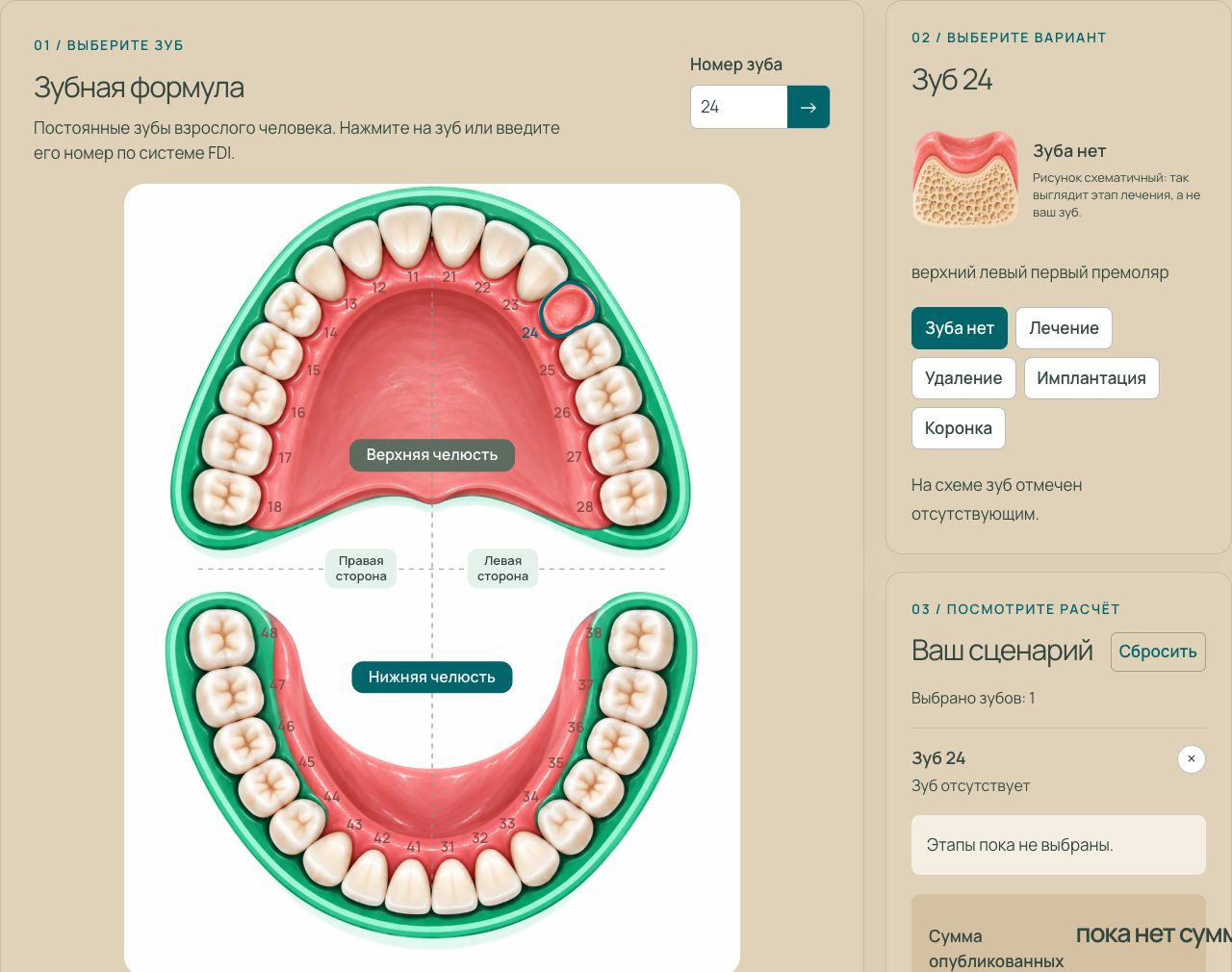This screenshot has width=1232, height=972.
Task: Choose the Имплантация option
Action: tap(1091, 378)
